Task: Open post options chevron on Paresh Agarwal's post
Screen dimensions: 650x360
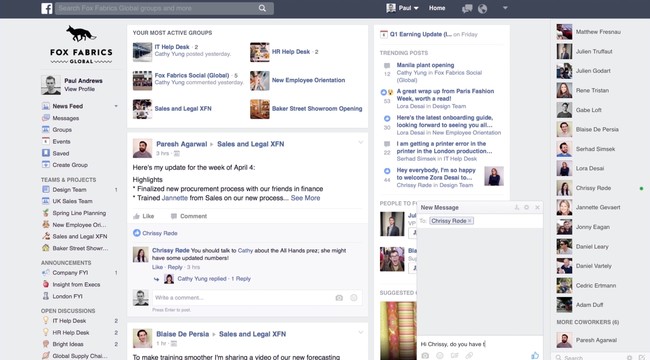Action: (x=361, y=142)
